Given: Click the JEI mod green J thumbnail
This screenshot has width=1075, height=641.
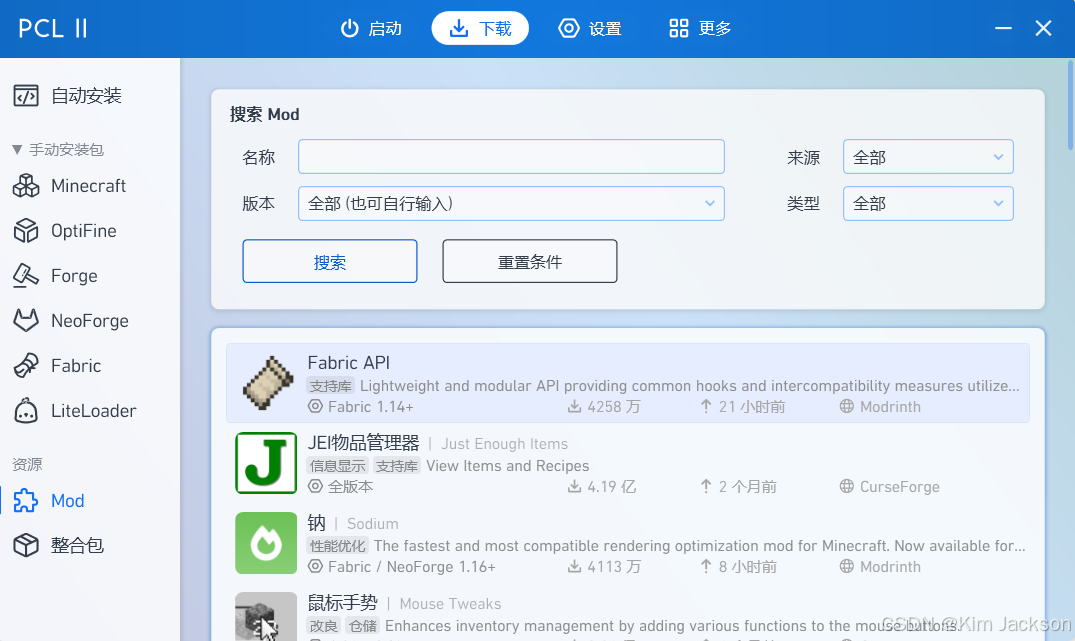Looking at the screenshot, I should click(266, 463).
